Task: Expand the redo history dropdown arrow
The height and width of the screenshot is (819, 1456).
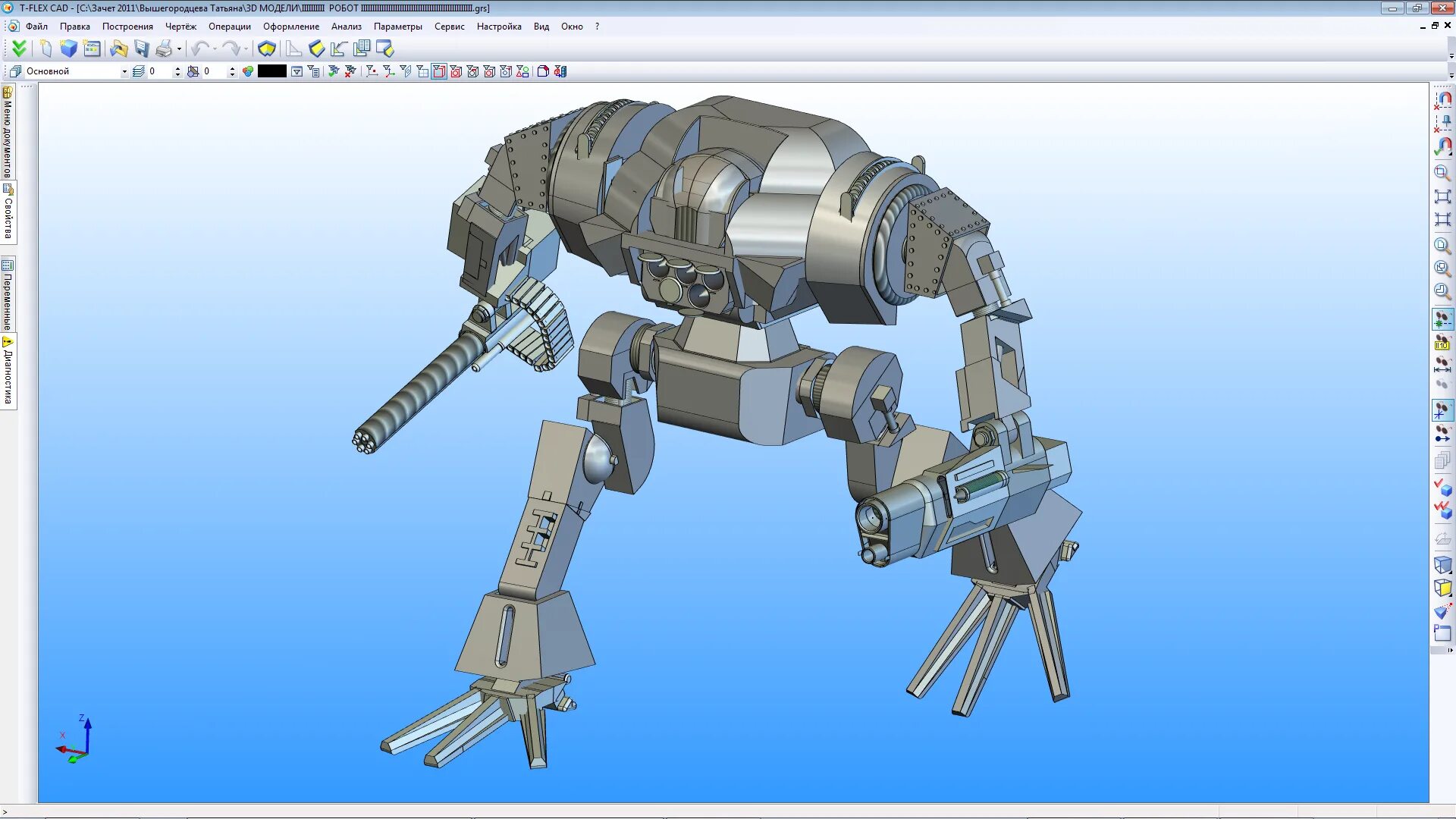Action: [246, 49]
